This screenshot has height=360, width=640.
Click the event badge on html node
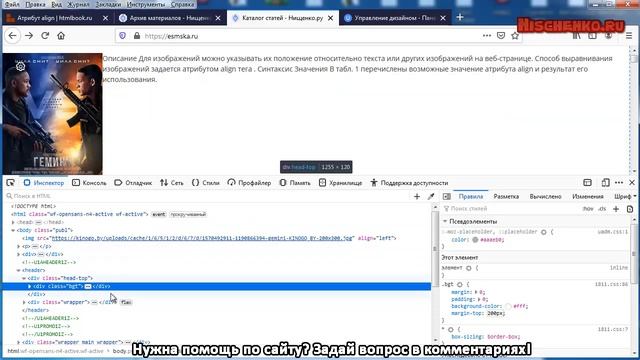(x=158, y=214)
